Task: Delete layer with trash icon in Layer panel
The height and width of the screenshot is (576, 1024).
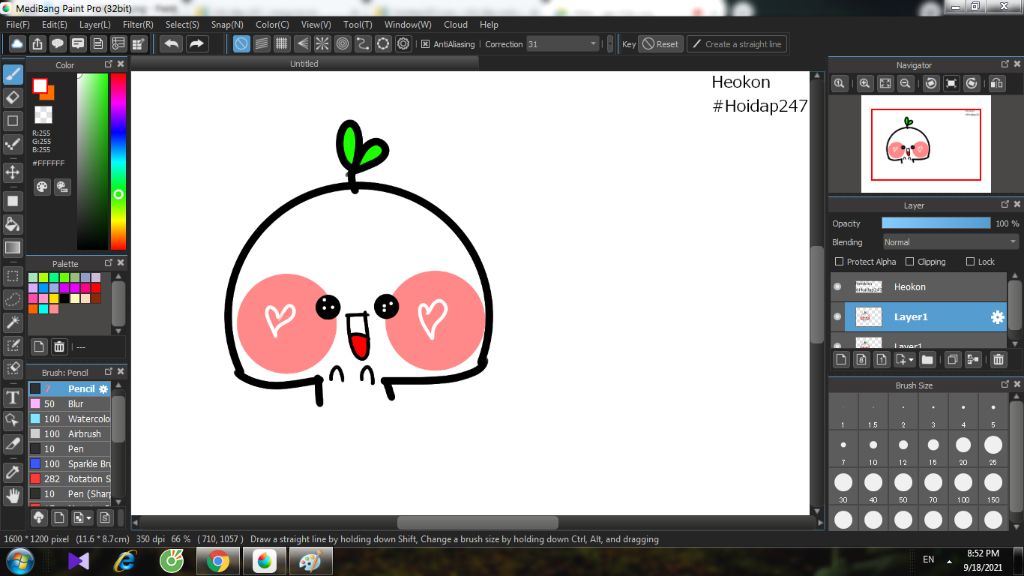Action: (x=998, y=360)
